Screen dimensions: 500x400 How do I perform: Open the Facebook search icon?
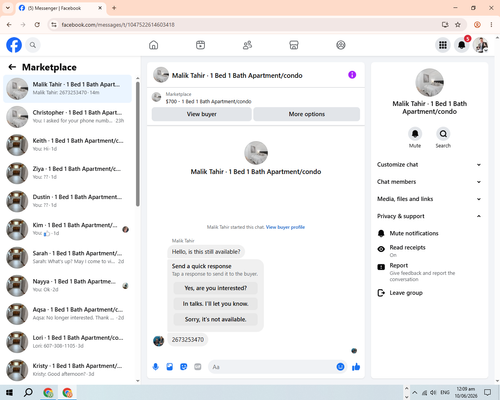33,45
